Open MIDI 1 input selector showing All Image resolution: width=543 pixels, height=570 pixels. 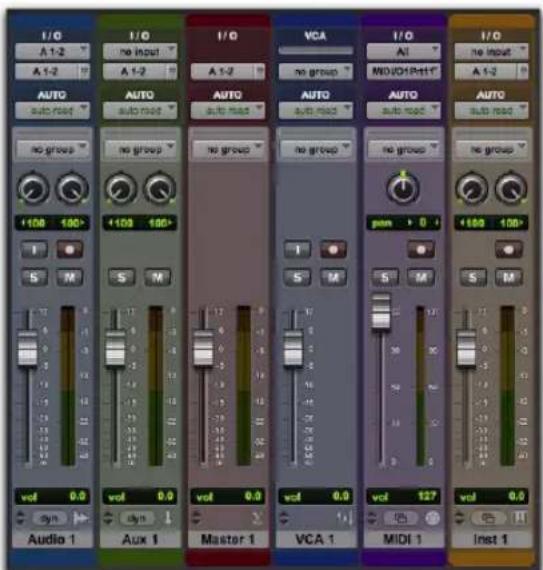coord(403,51)
